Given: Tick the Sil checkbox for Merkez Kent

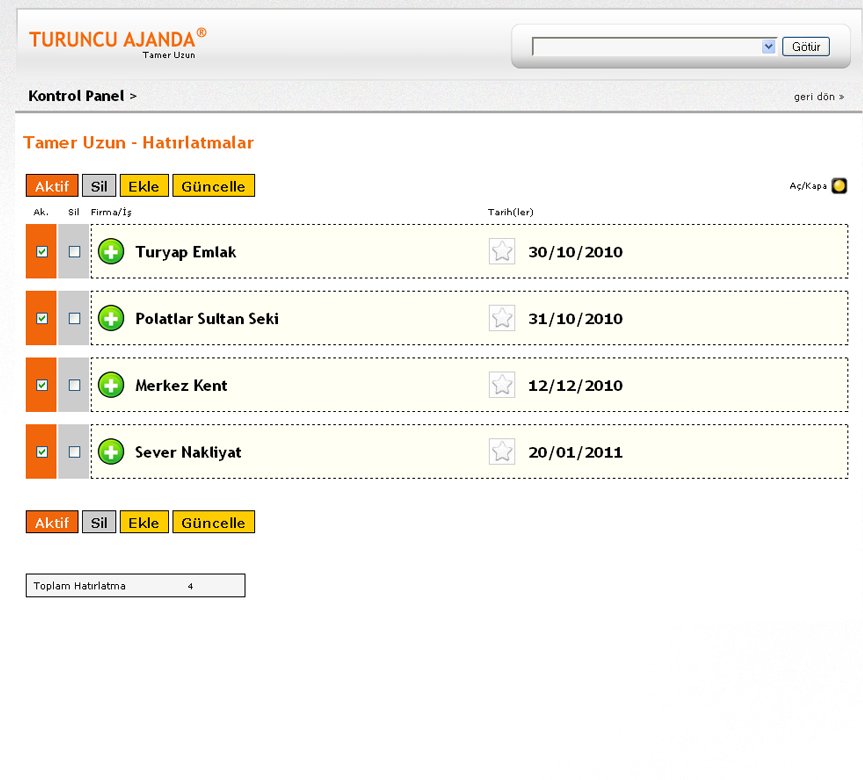Looking at the screenshot, I should point(74,385).
